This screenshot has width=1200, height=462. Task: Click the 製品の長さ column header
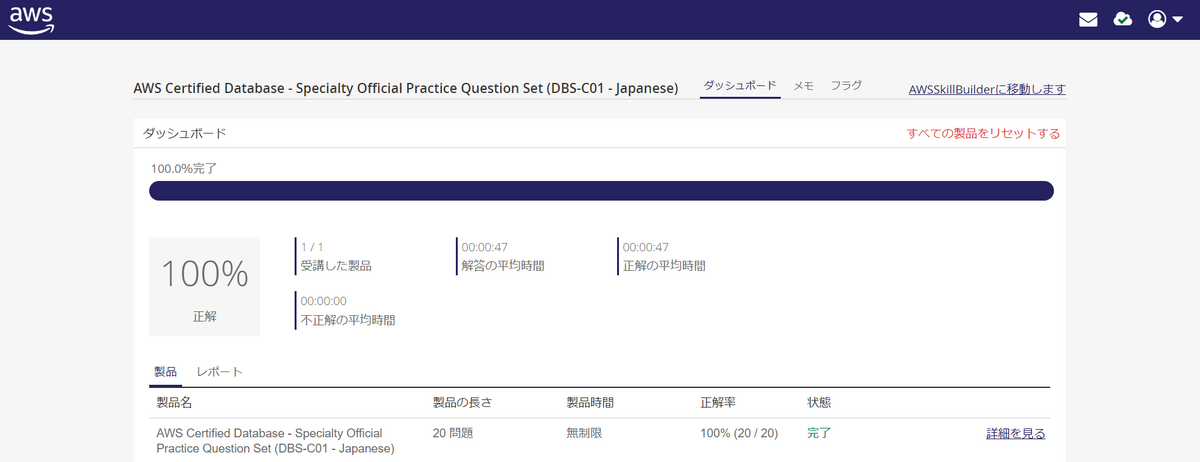coord(461,402)
